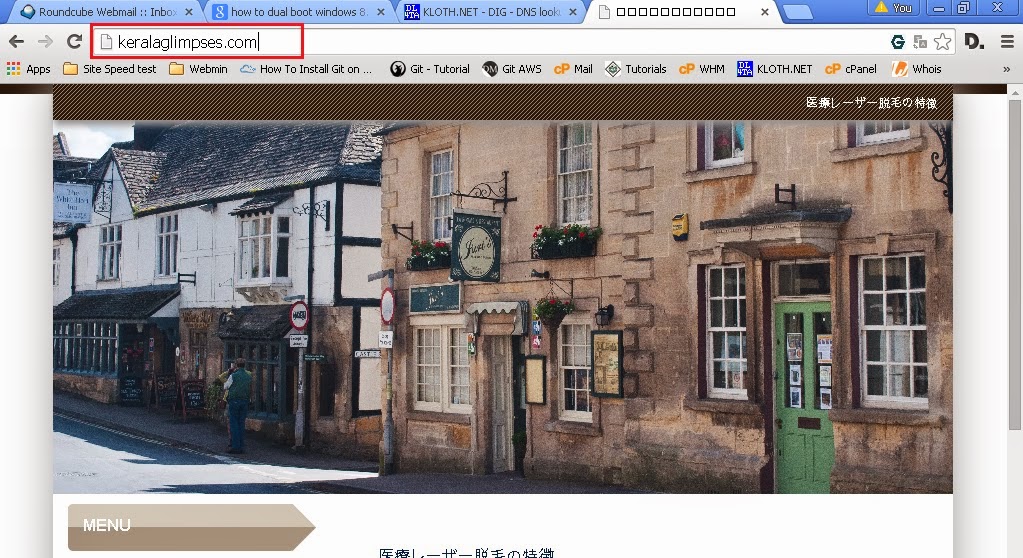Open the KLOTH.NET bookmark
The image size is (1023, 558).
click(x=774, y=69)
